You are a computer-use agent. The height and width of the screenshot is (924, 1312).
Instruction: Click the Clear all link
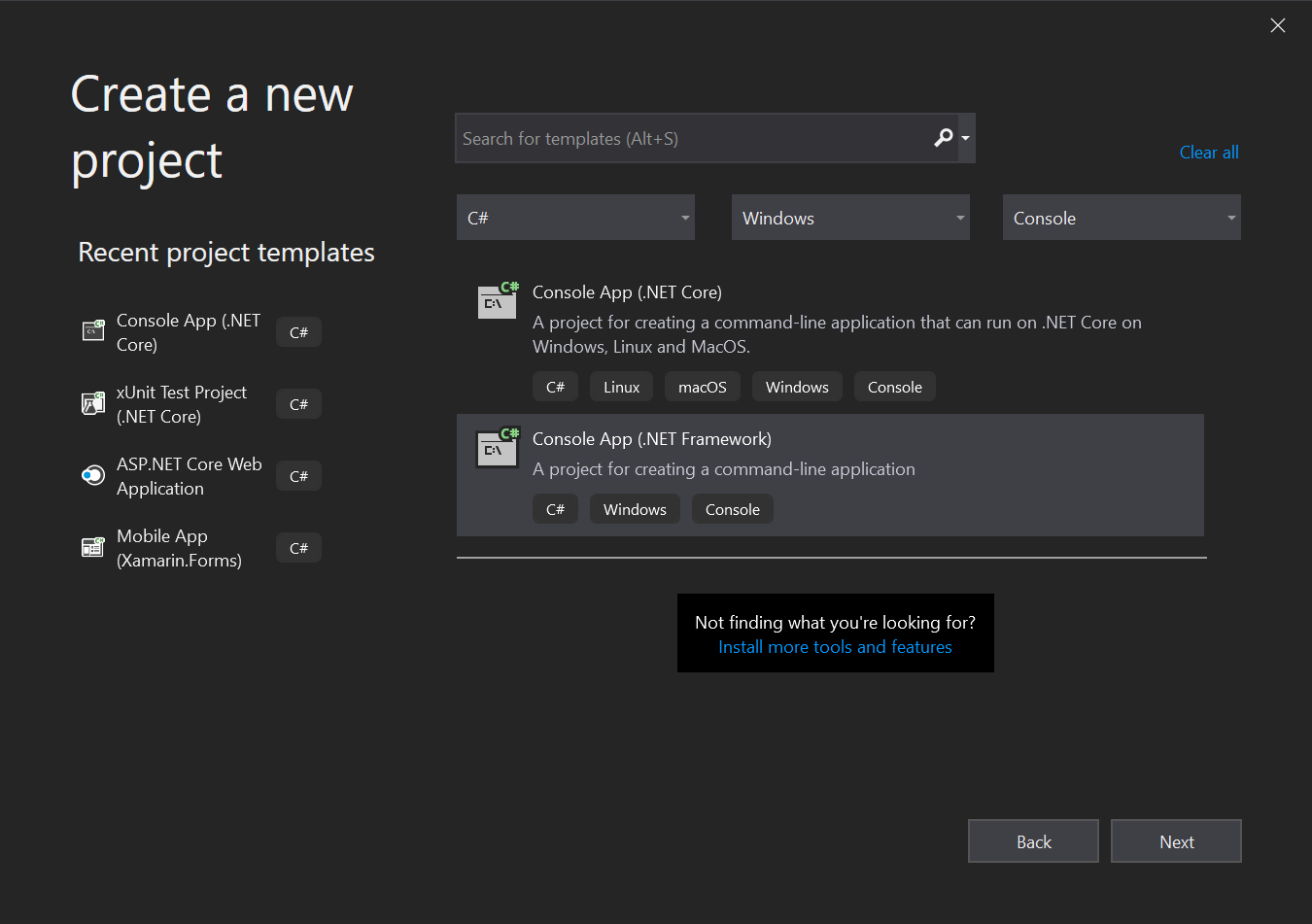click(1209, 153)
